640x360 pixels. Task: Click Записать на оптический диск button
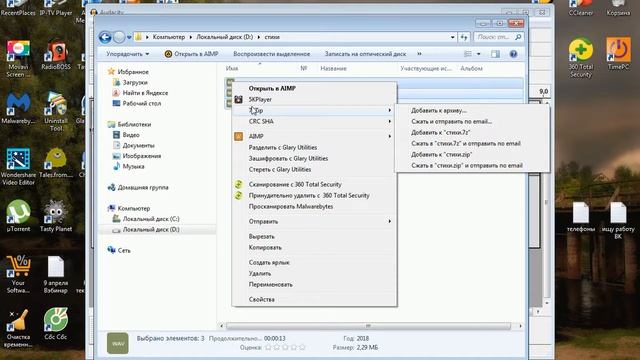point(365,54)
